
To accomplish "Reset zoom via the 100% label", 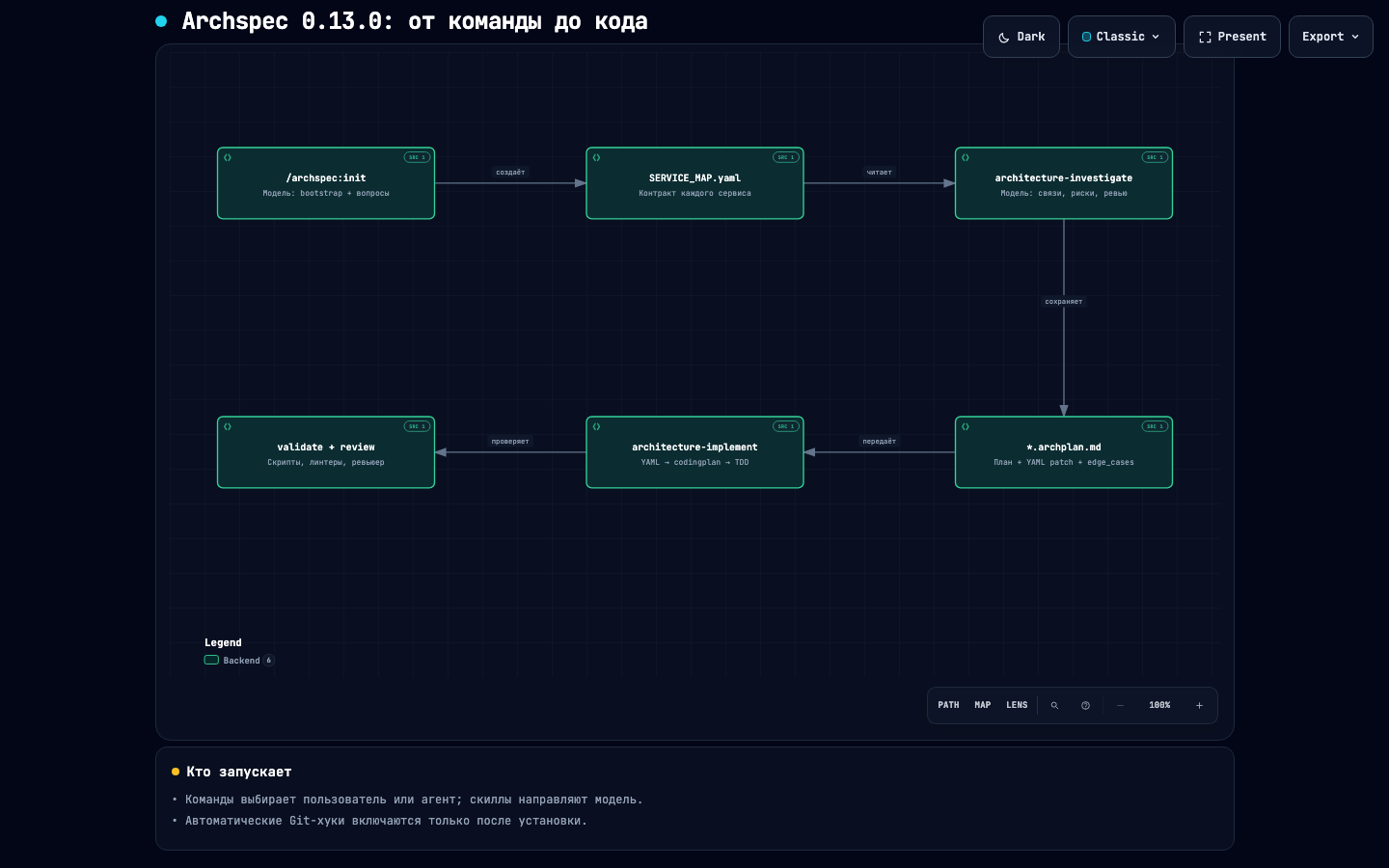I will (1159, 705).
